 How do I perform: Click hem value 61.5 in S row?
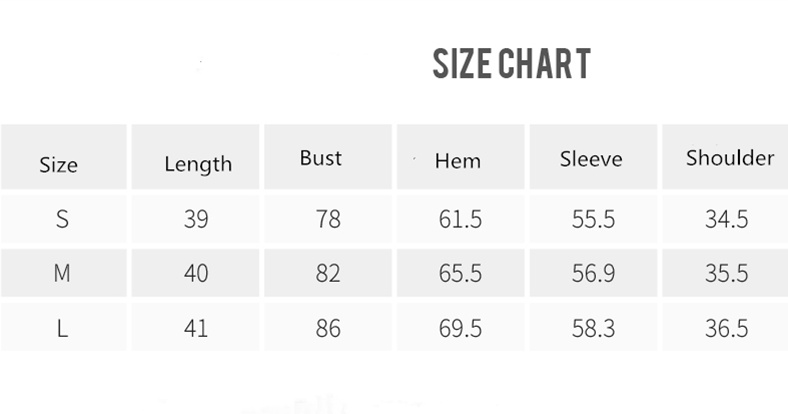[x=460, y=219]
